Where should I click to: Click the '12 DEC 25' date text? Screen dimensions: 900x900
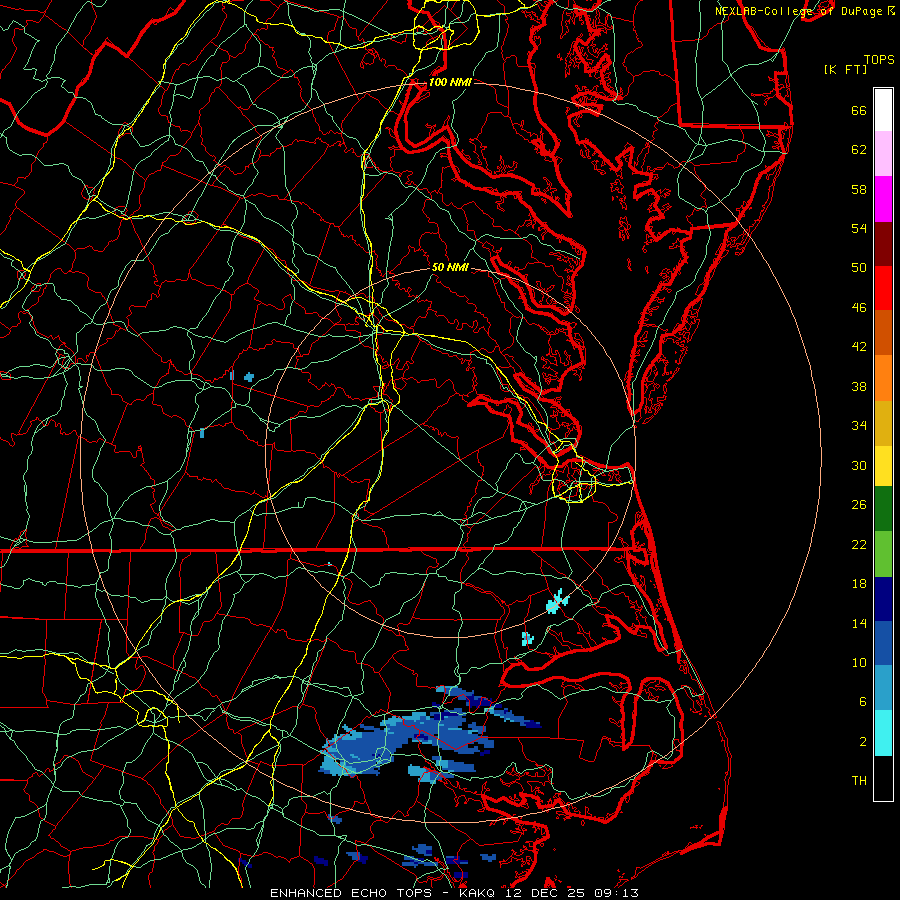(x=545, y=893)
